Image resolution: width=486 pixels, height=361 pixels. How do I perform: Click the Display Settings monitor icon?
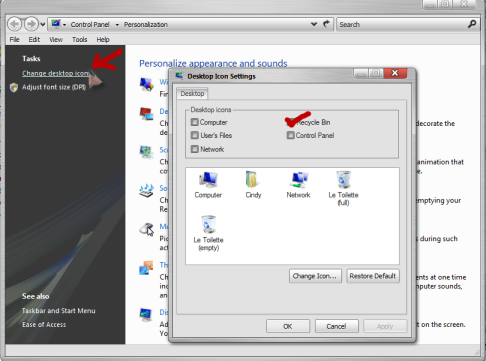(146, 315)
